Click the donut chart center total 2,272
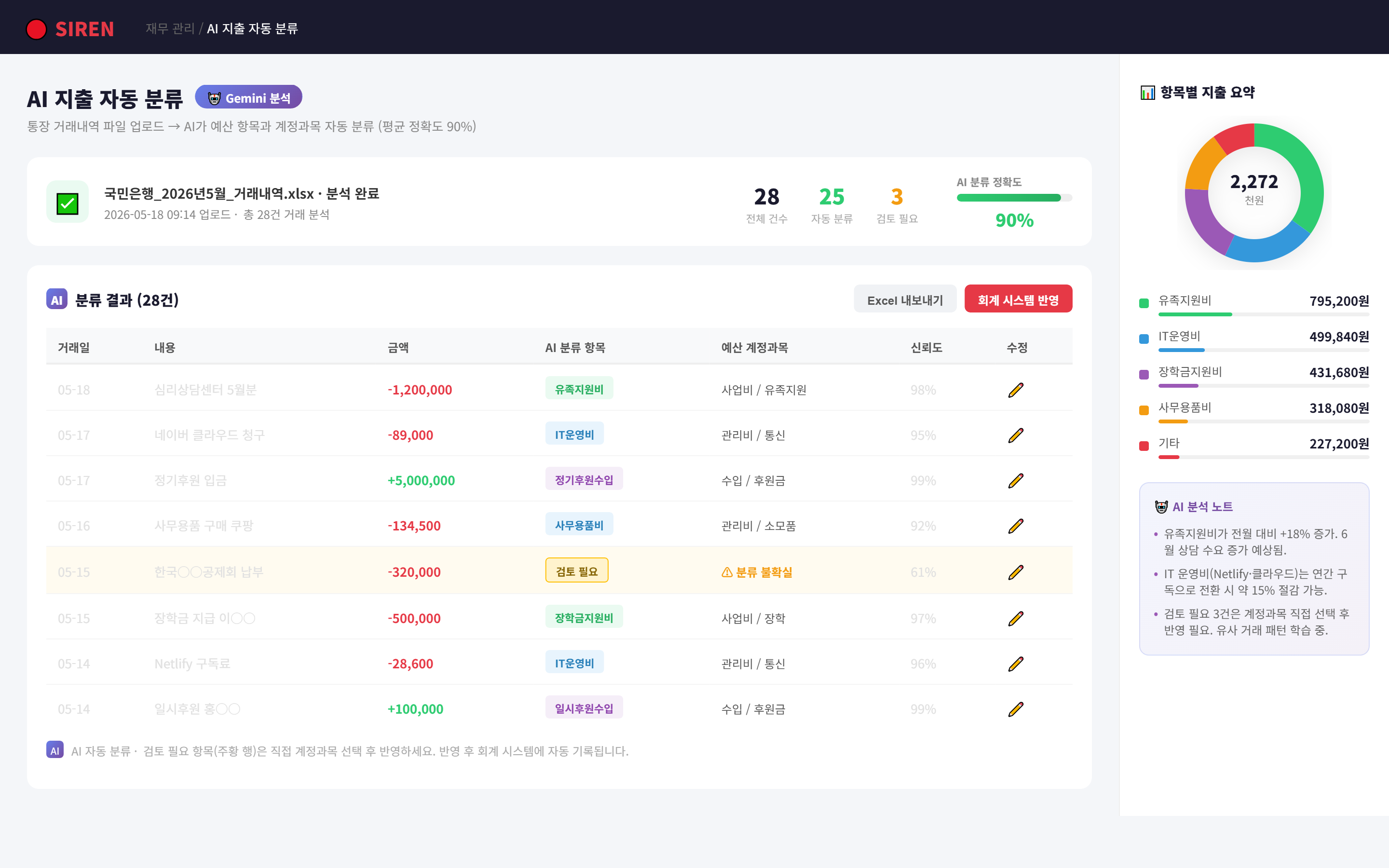Screen dimensions: 1389x868 (x=1254, y=182)
